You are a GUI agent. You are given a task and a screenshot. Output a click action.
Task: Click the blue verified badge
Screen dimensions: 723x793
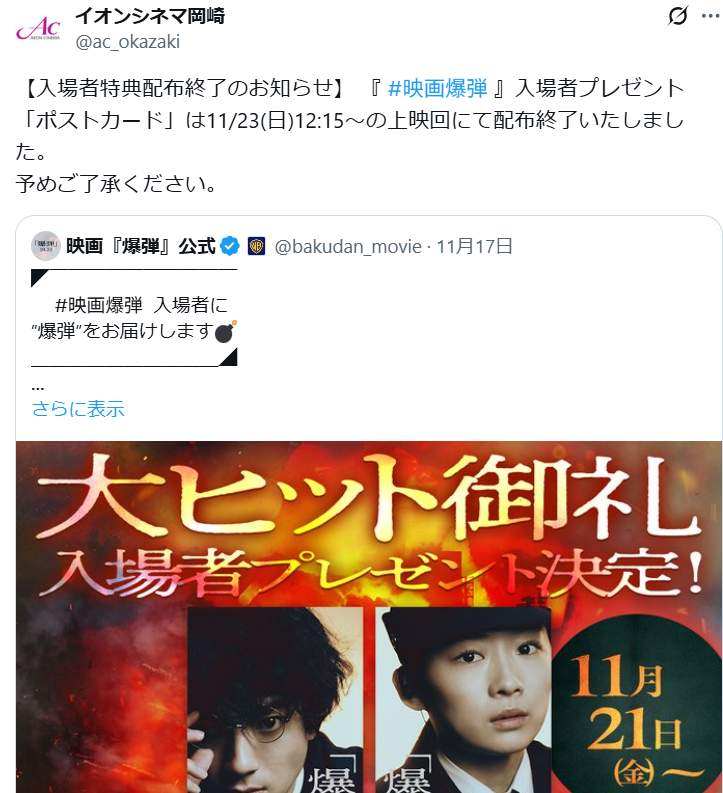coord(230,246)
